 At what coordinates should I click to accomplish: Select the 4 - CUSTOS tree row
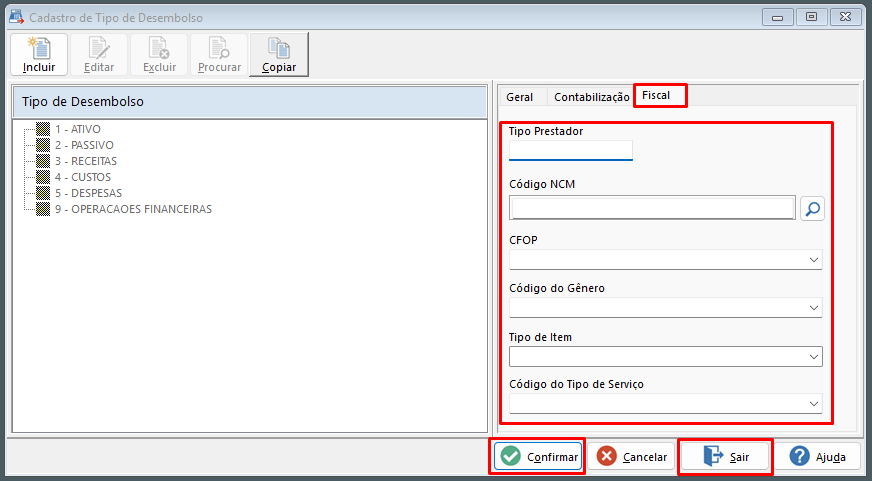point(83,177)
